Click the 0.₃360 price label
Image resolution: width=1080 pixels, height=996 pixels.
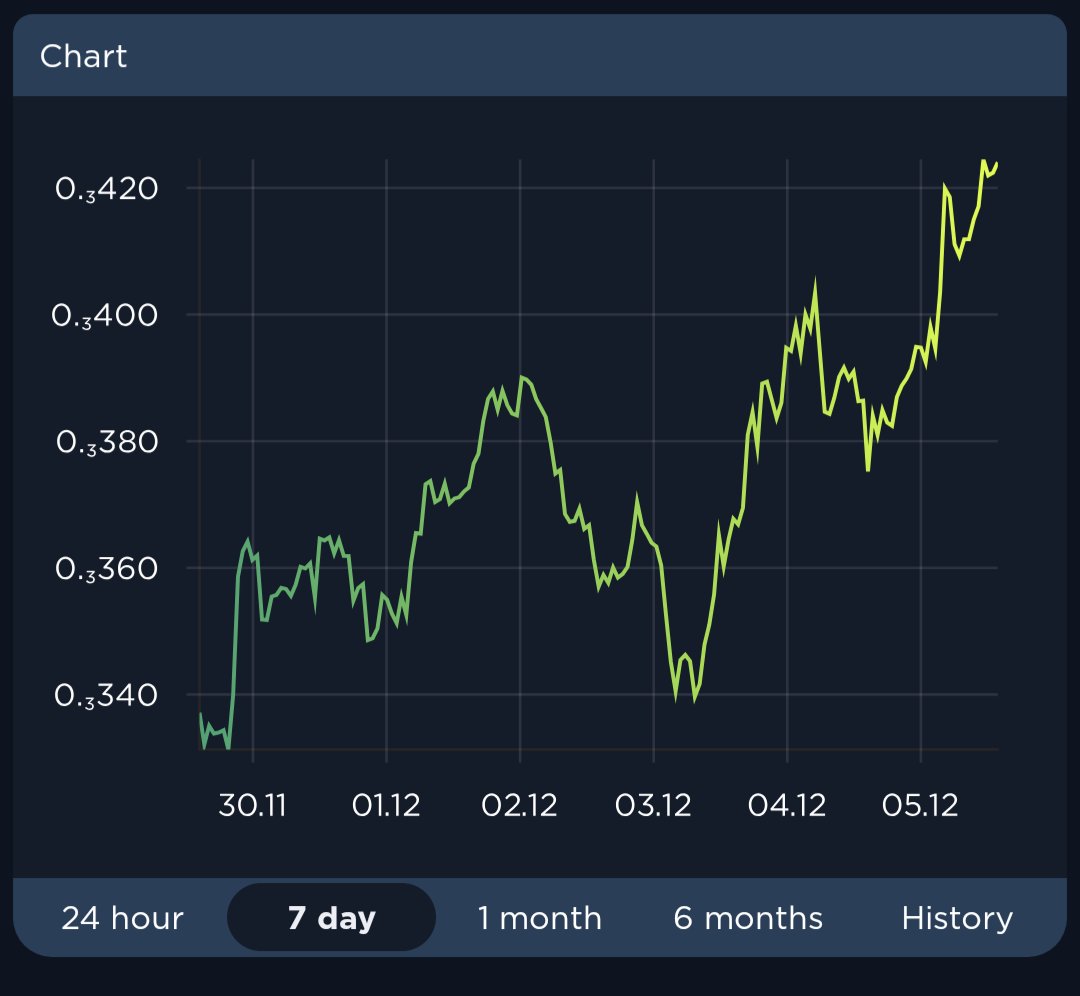point(107,569)
